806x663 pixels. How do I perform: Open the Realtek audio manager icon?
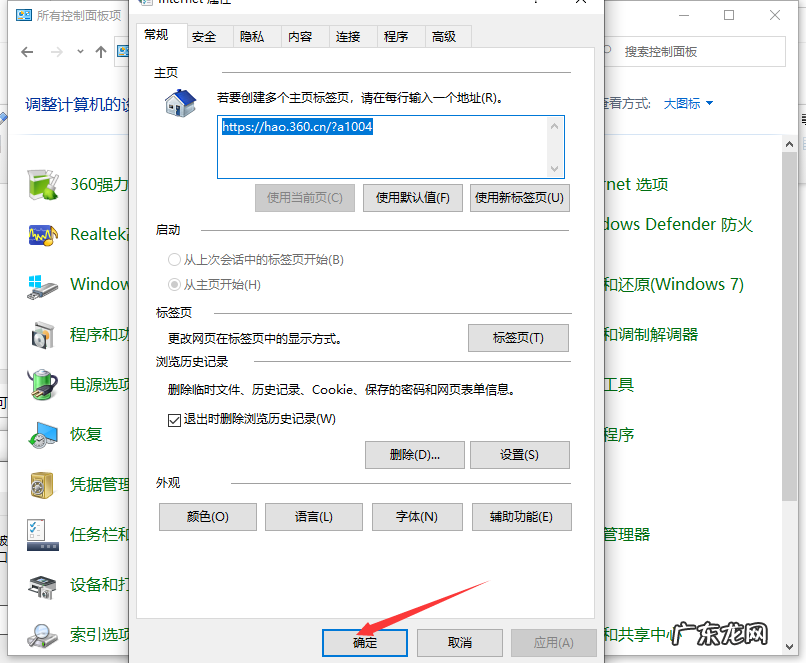coord(42,234)
